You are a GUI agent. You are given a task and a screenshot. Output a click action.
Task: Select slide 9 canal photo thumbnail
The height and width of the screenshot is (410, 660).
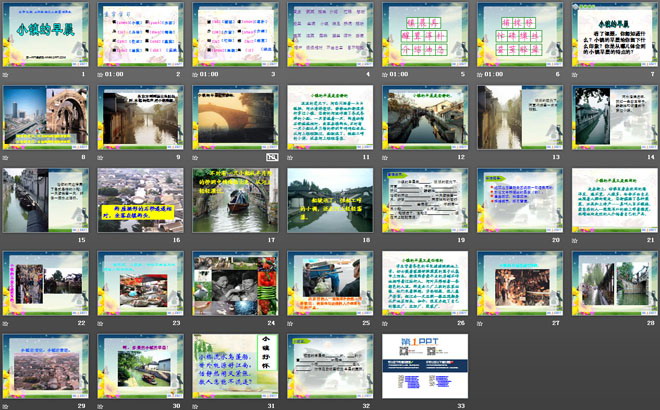[141, 117]
